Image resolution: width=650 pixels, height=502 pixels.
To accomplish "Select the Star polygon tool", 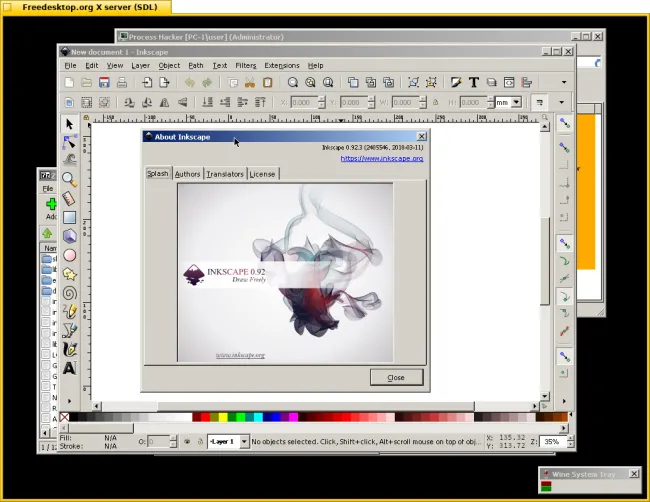I will pyautogui.click(x=69, y=274).
